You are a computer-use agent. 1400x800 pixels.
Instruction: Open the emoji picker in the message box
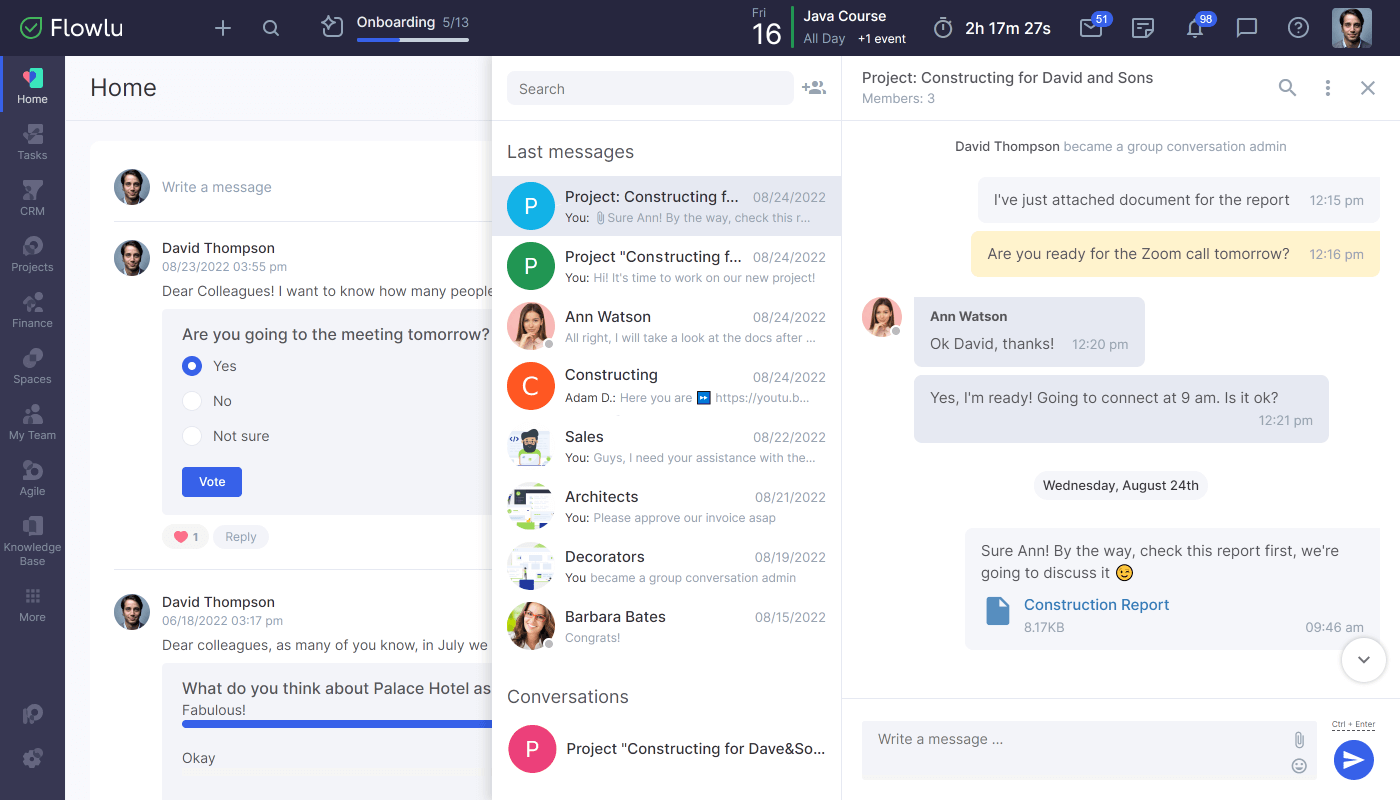pos(1299,765)
